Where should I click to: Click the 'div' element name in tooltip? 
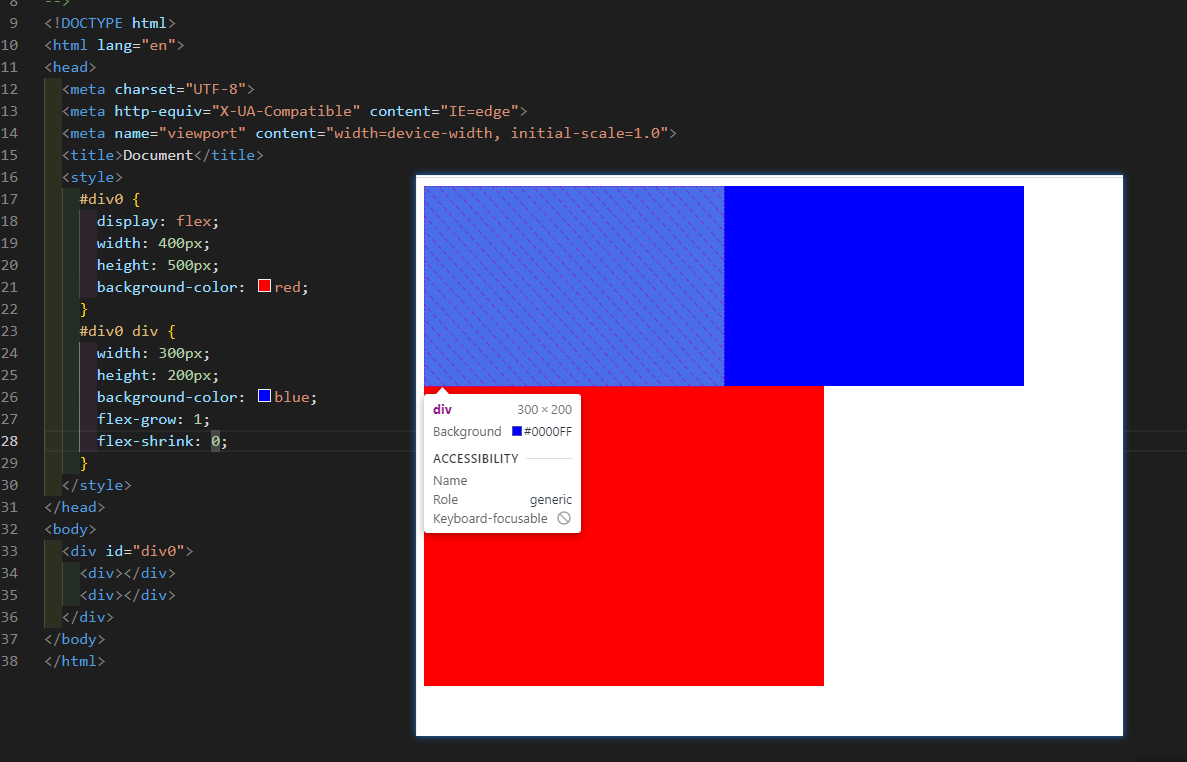point(442,409)
